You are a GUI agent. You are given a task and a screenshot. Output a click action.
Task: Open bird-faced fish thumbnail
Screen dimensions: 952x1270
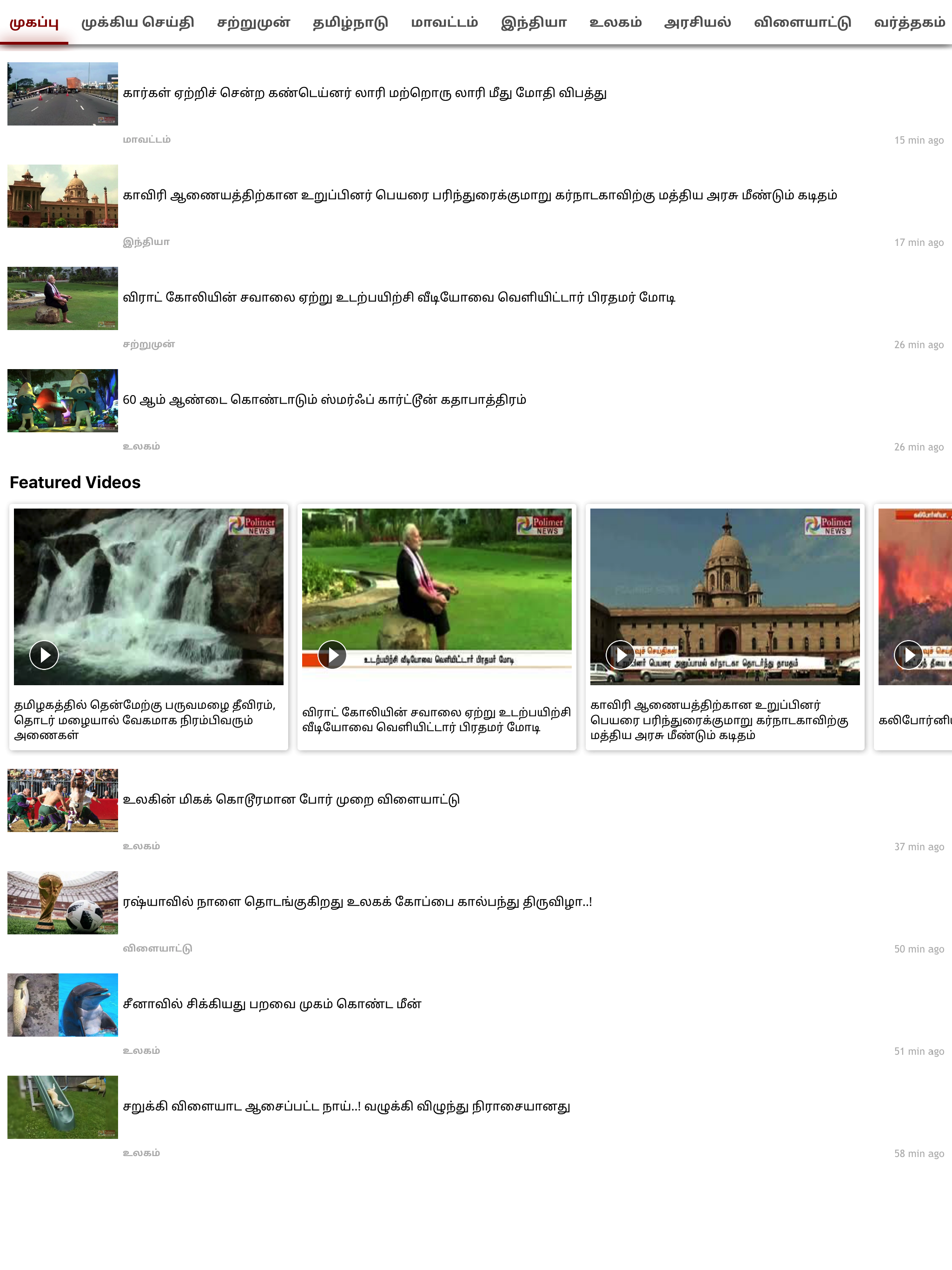pyautogui.click(x=63, y=1004)
